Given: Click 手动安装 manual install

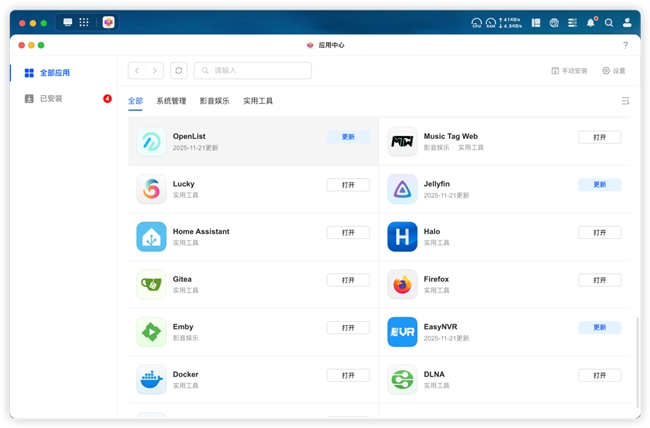Looking at the screenshot, I should pos(569,71).
